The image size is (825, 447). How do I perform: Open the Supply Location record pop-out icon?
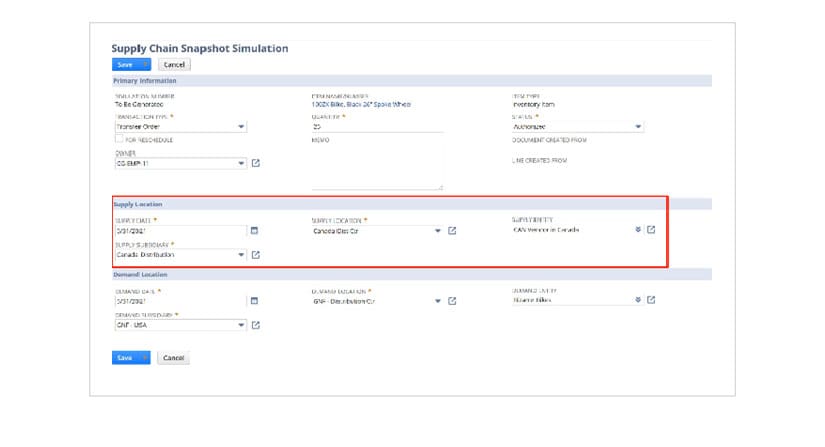452,230
